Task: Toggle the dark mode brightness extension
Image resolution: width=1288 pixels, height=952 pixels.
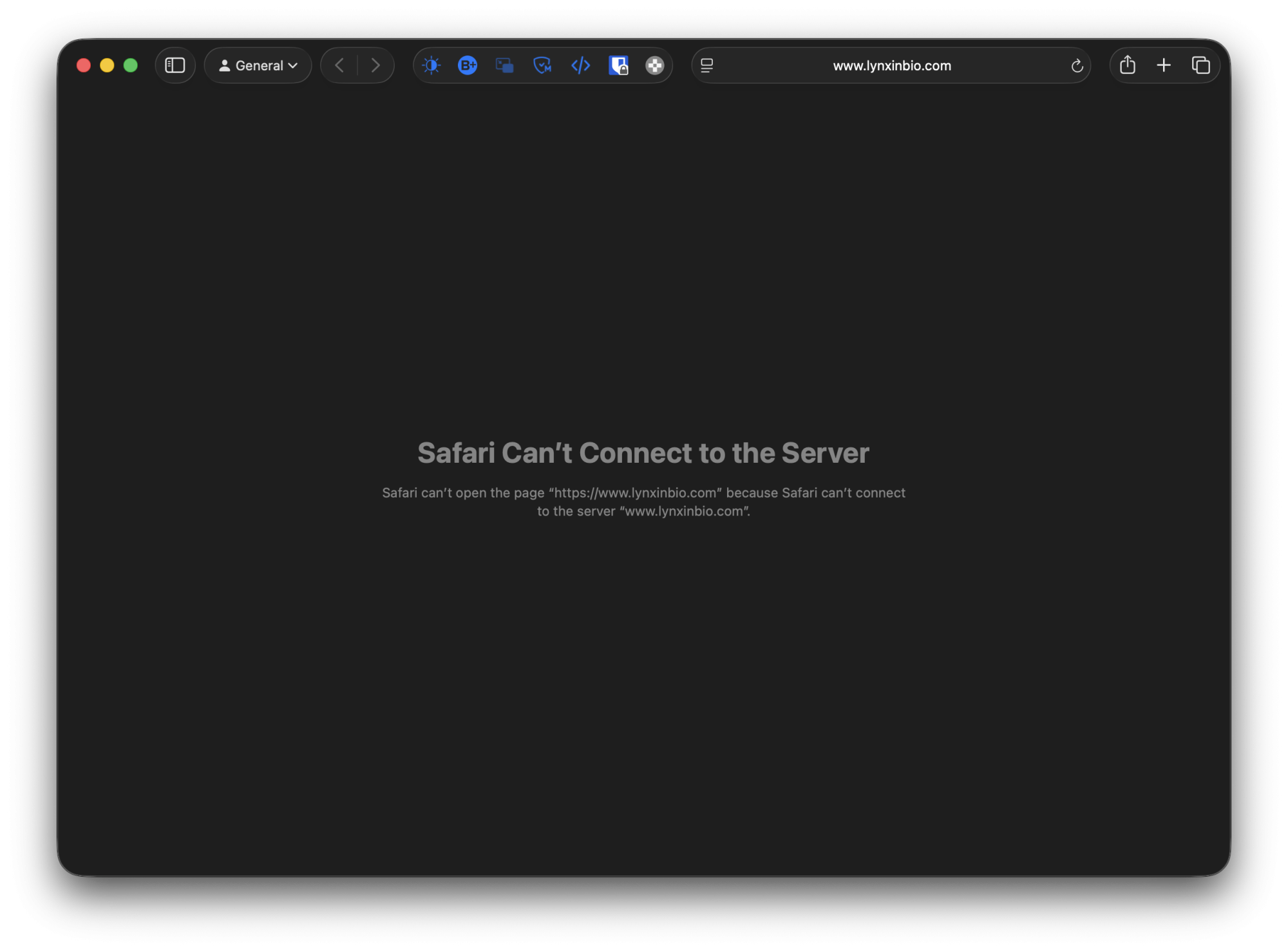Action: [x=431, y=65]
